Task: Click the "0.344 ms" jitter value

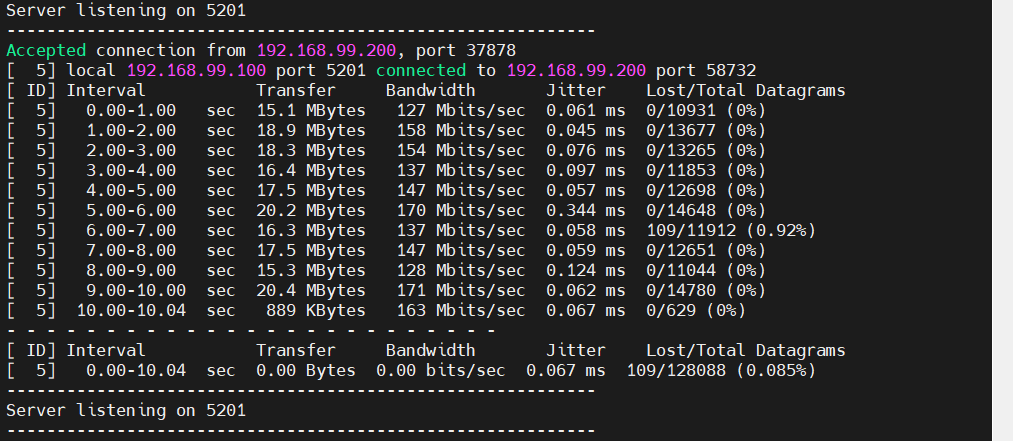Action: [x=585, y=210]
